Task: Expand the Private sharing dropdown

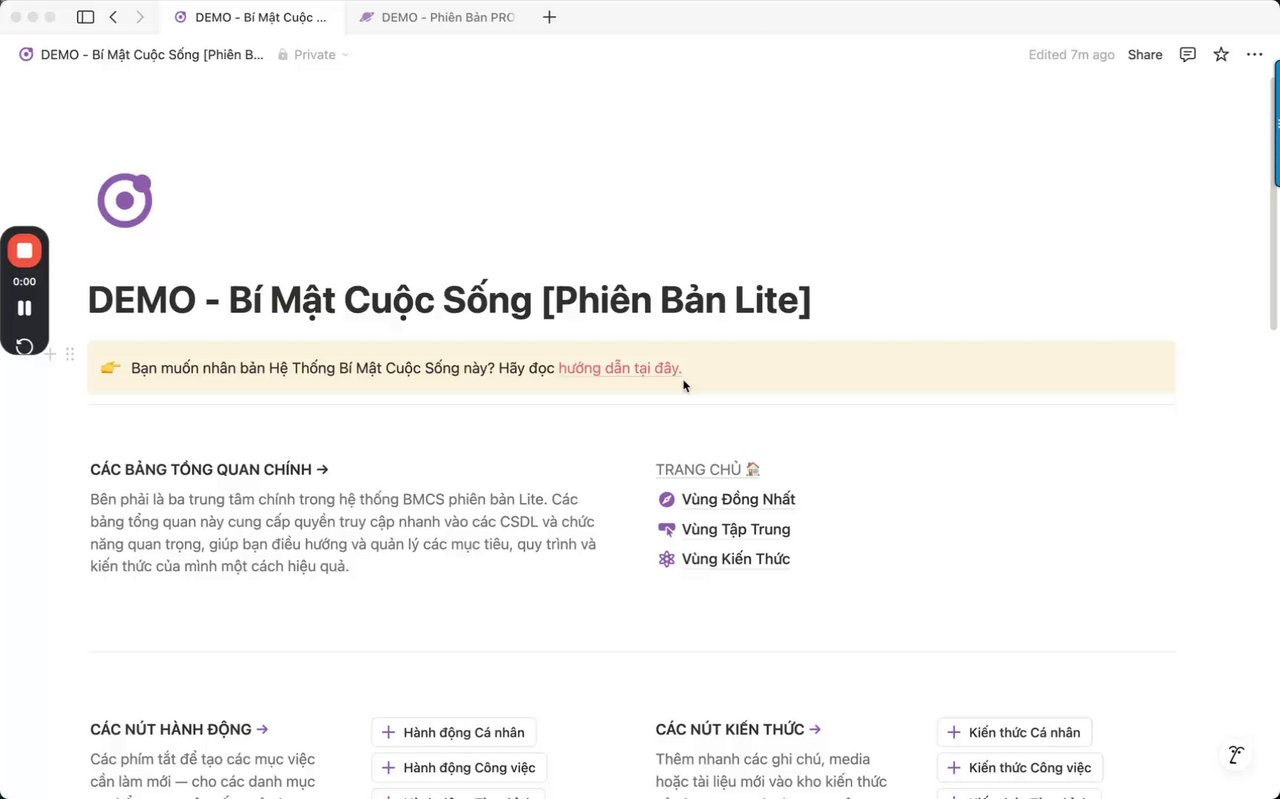Action: (314, 55)
